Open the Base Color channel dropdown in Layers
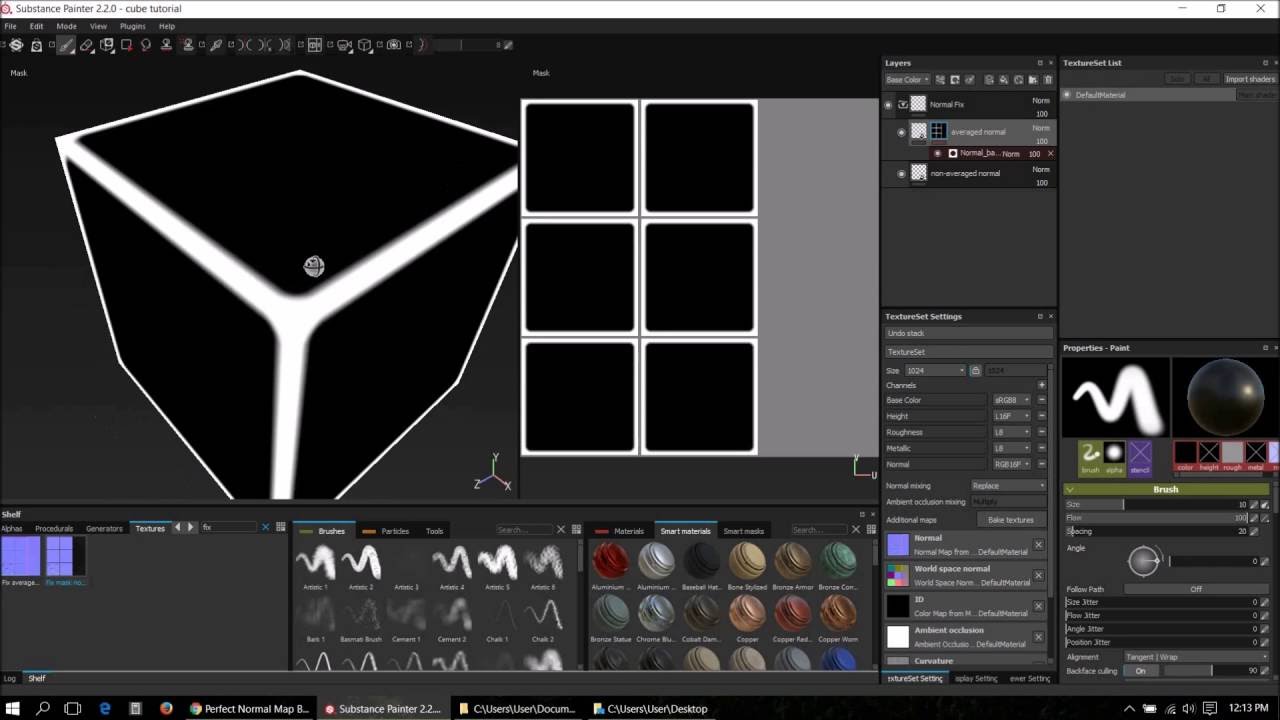This screenshot has width=1280, height=720. tap(907, 80)
